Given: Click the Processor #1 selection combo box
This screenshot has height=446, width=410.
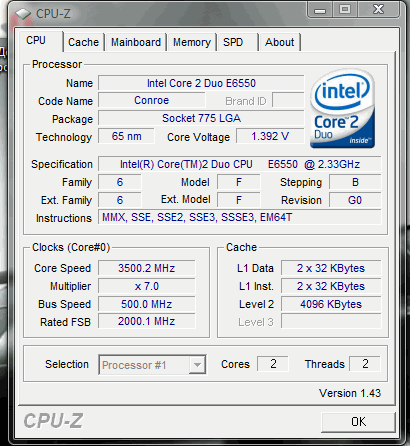Looking at the screenshot, I should click(152, 365).
